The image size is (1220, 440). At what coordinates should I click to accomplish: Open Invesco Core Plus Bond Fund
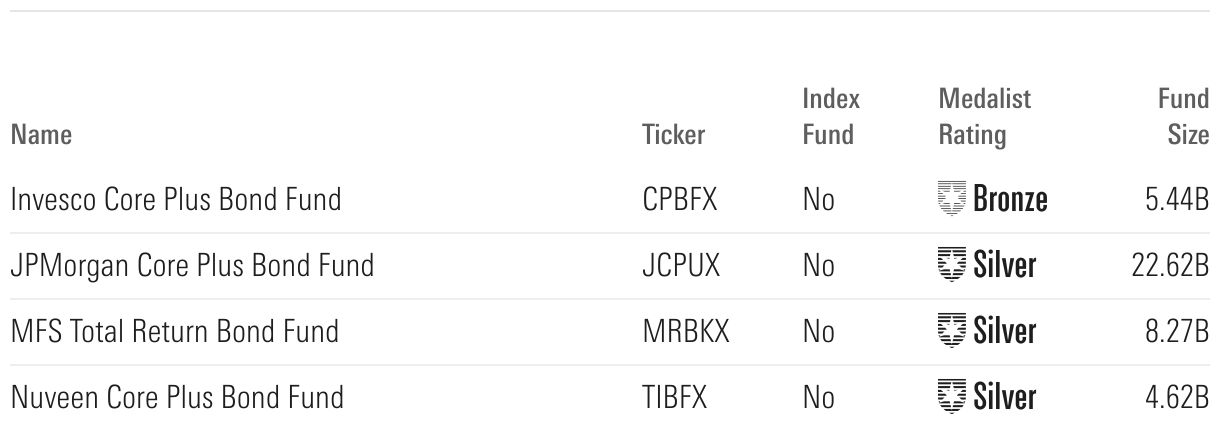point(176,200)
